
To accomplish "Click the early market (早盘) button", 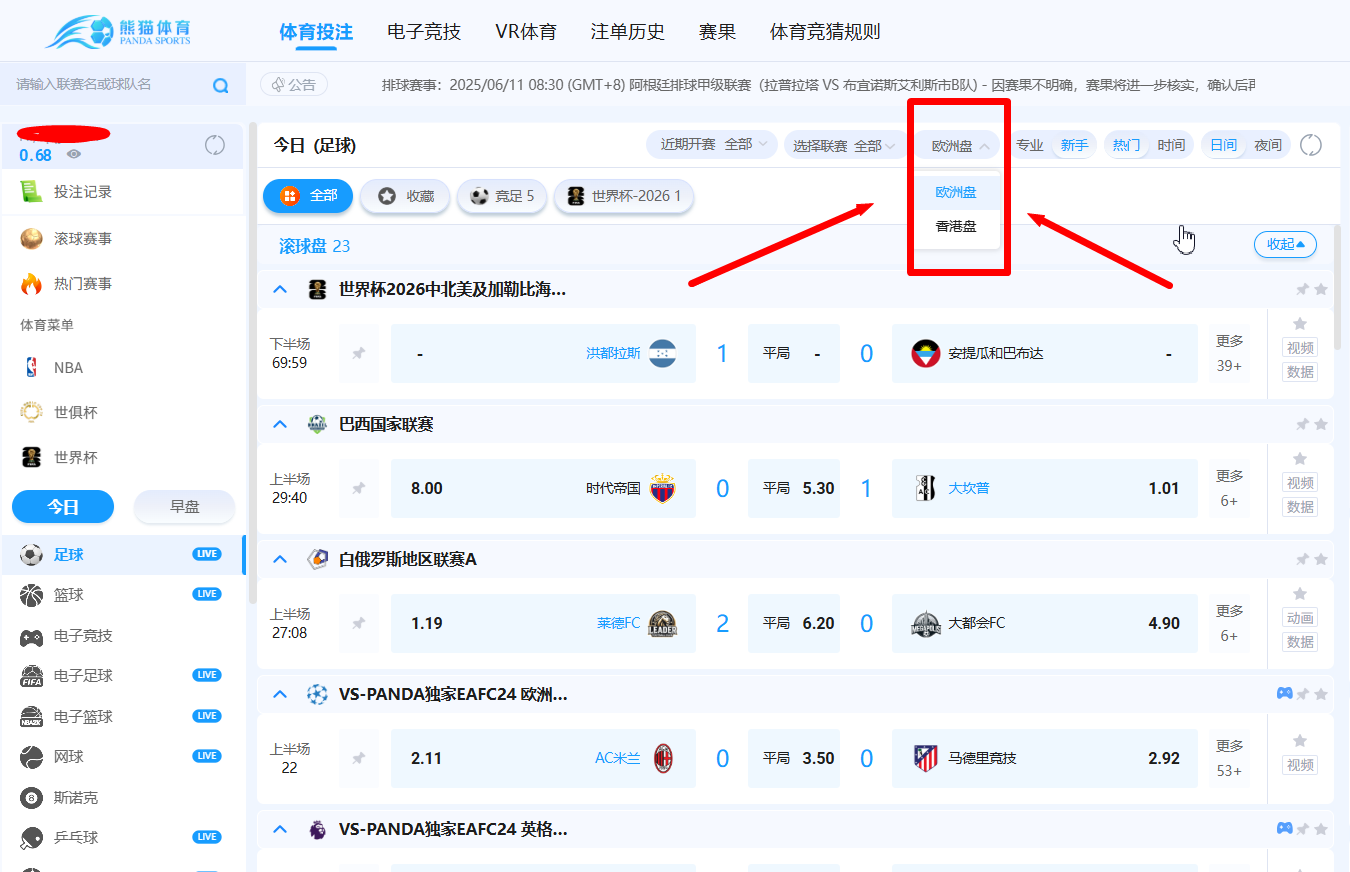I will point(184,507).
